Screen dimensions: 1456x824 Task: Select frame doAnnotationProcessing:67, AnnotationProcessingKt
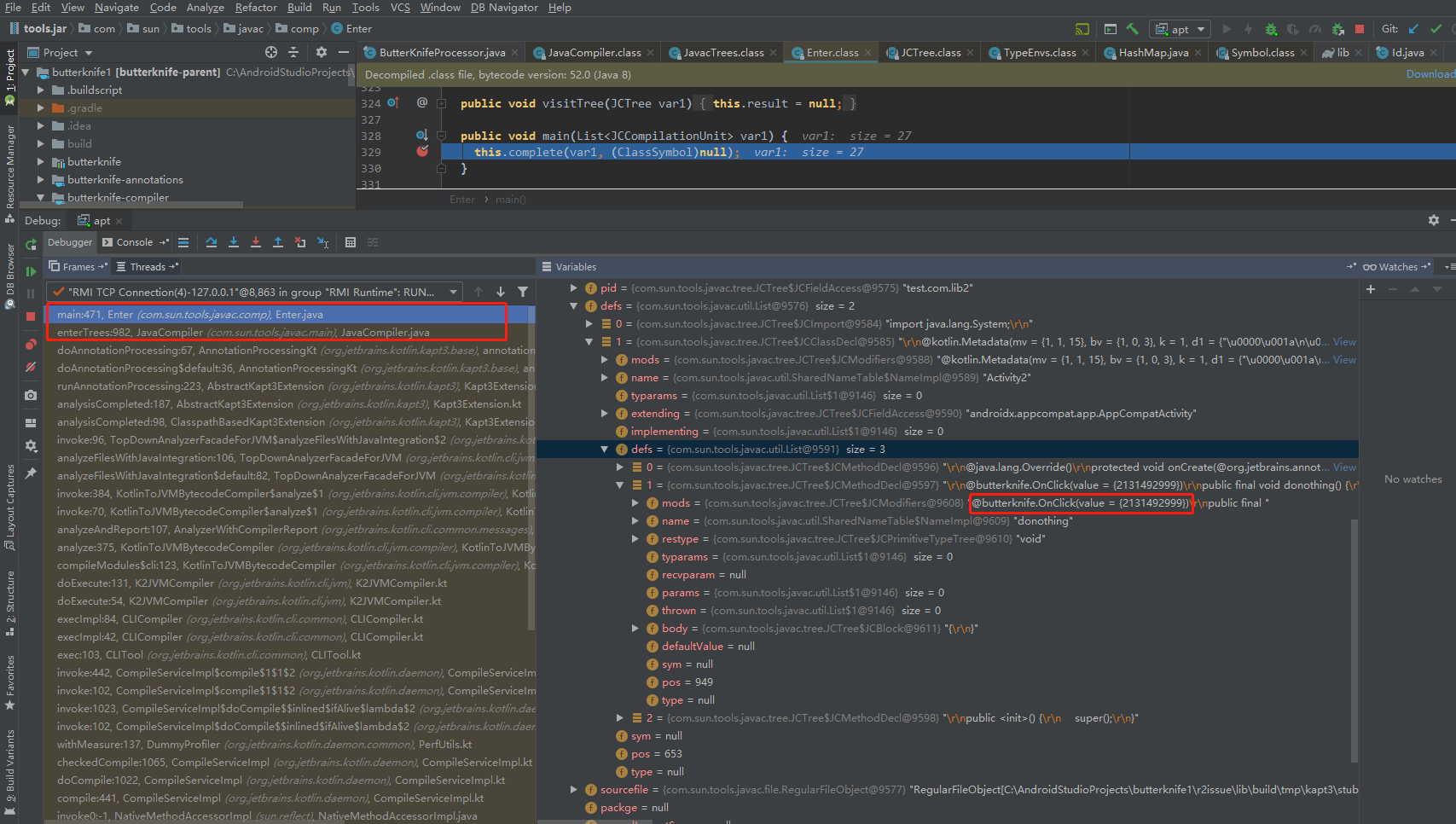291,351
